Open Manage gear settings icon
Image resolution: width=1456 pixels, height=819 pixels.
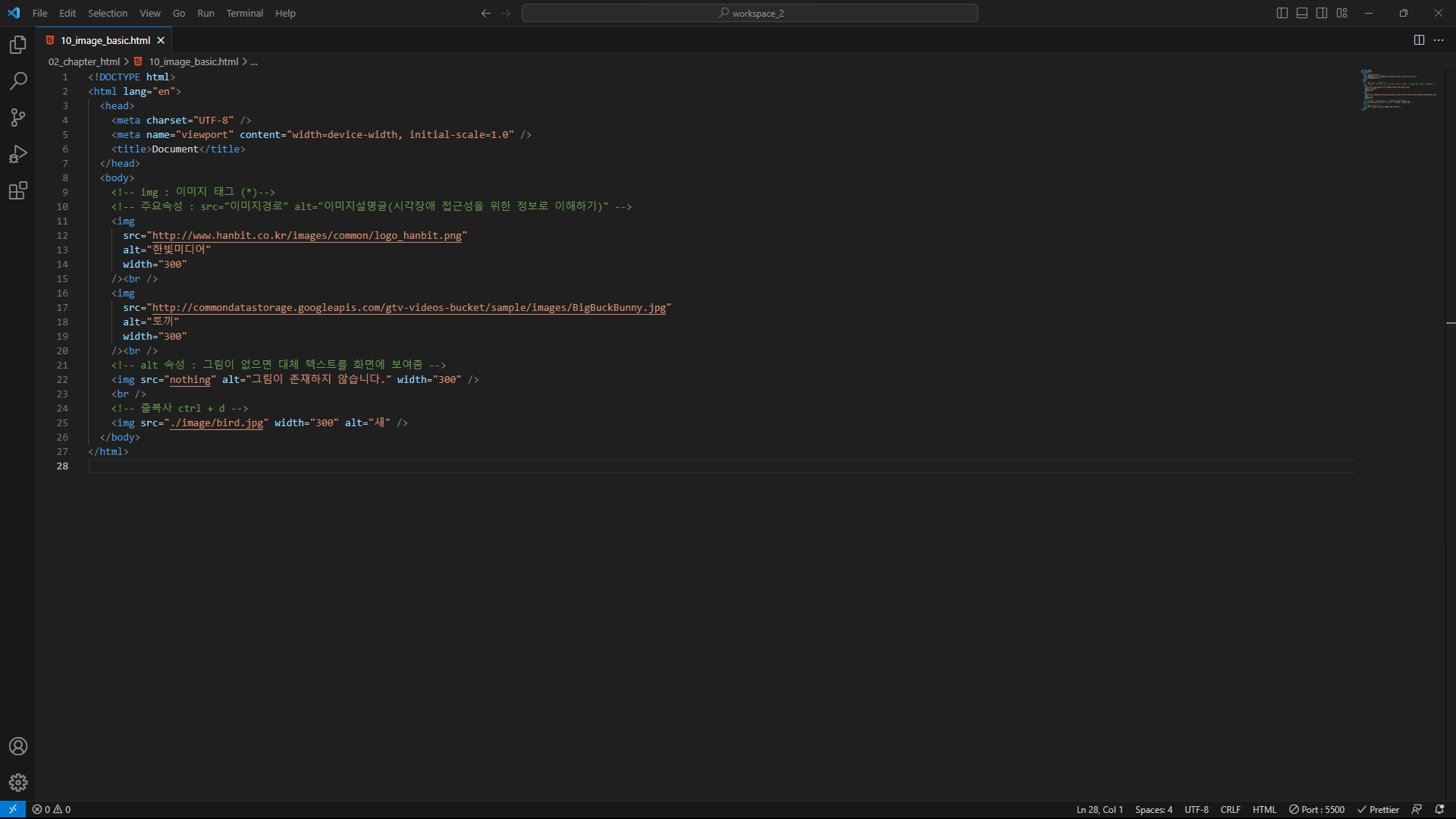tap(18, 783)
